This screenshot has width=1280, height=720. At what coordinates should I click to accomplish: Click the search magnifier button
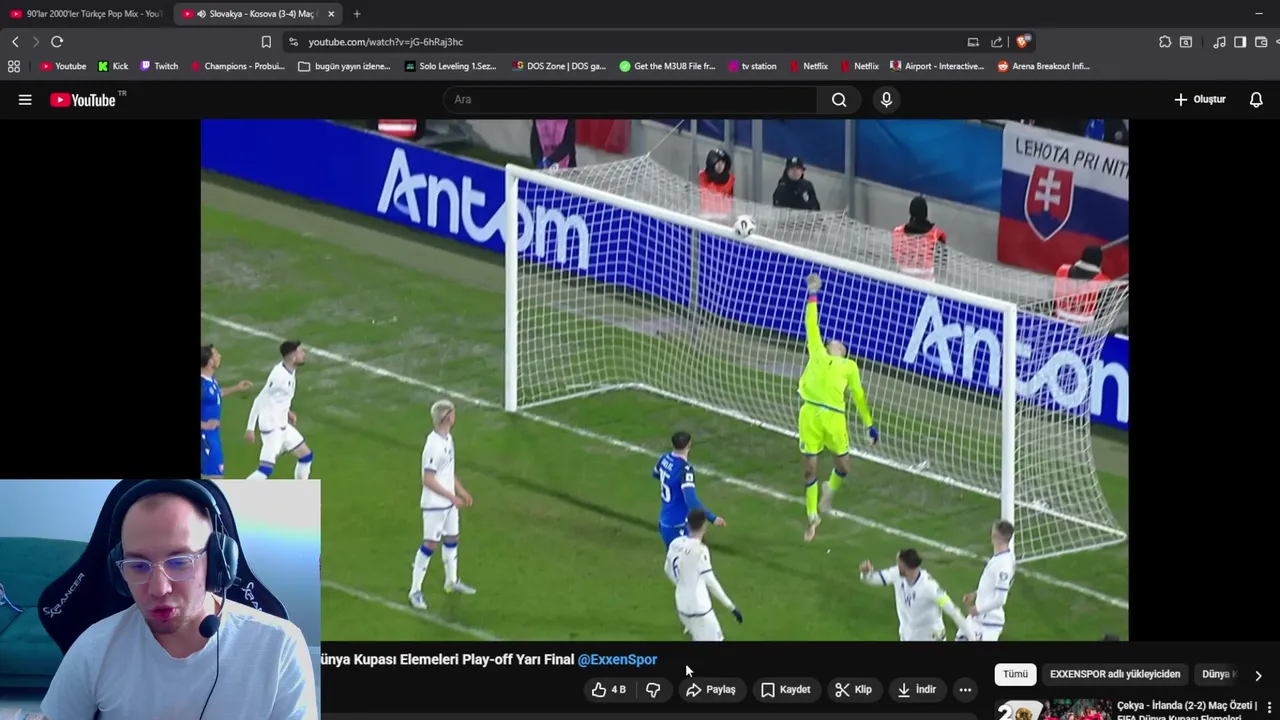tap(839, 100)
